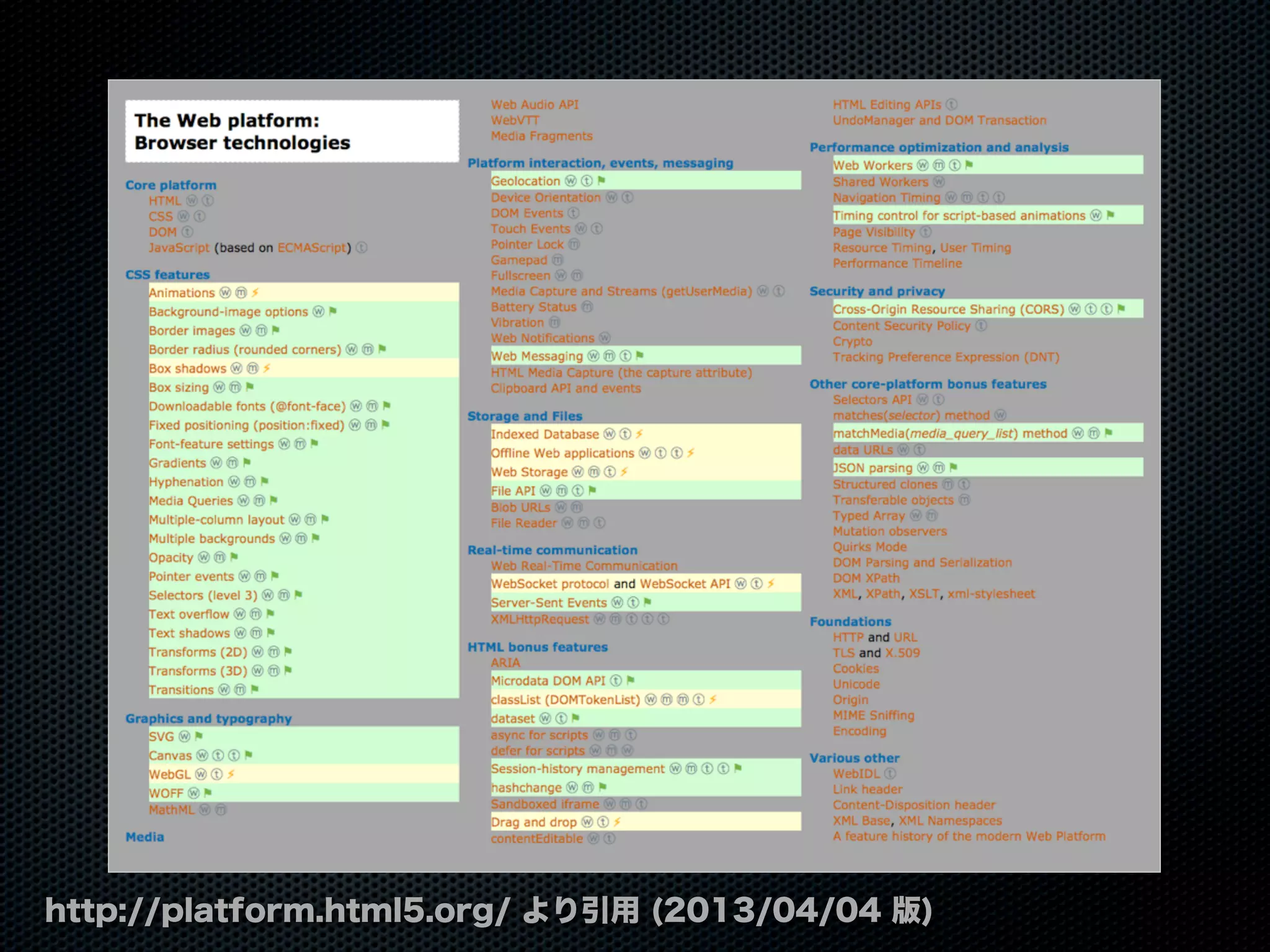Screen dimensions: 1270x952
Task: Click the W icon beside Geolocation
Action: 571,181
